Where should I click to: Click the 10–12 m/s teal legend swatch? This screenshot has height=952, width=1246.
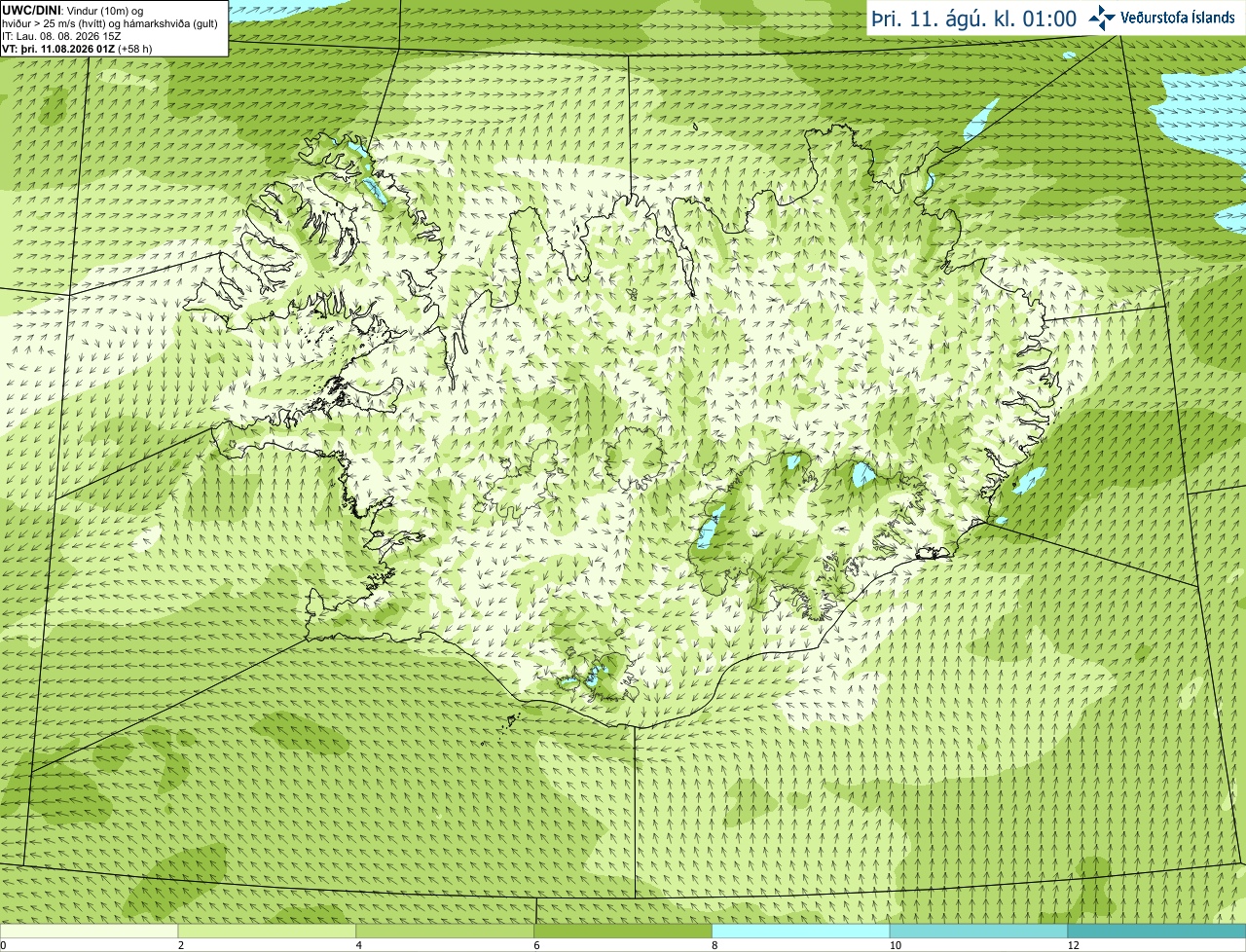pyautogui.click(x=978, y=932)
